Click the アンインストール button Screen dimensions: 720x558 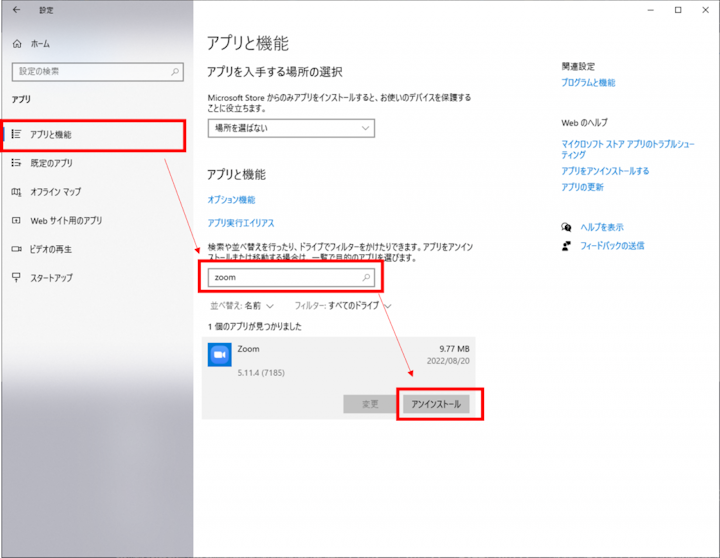pos(436,404)
